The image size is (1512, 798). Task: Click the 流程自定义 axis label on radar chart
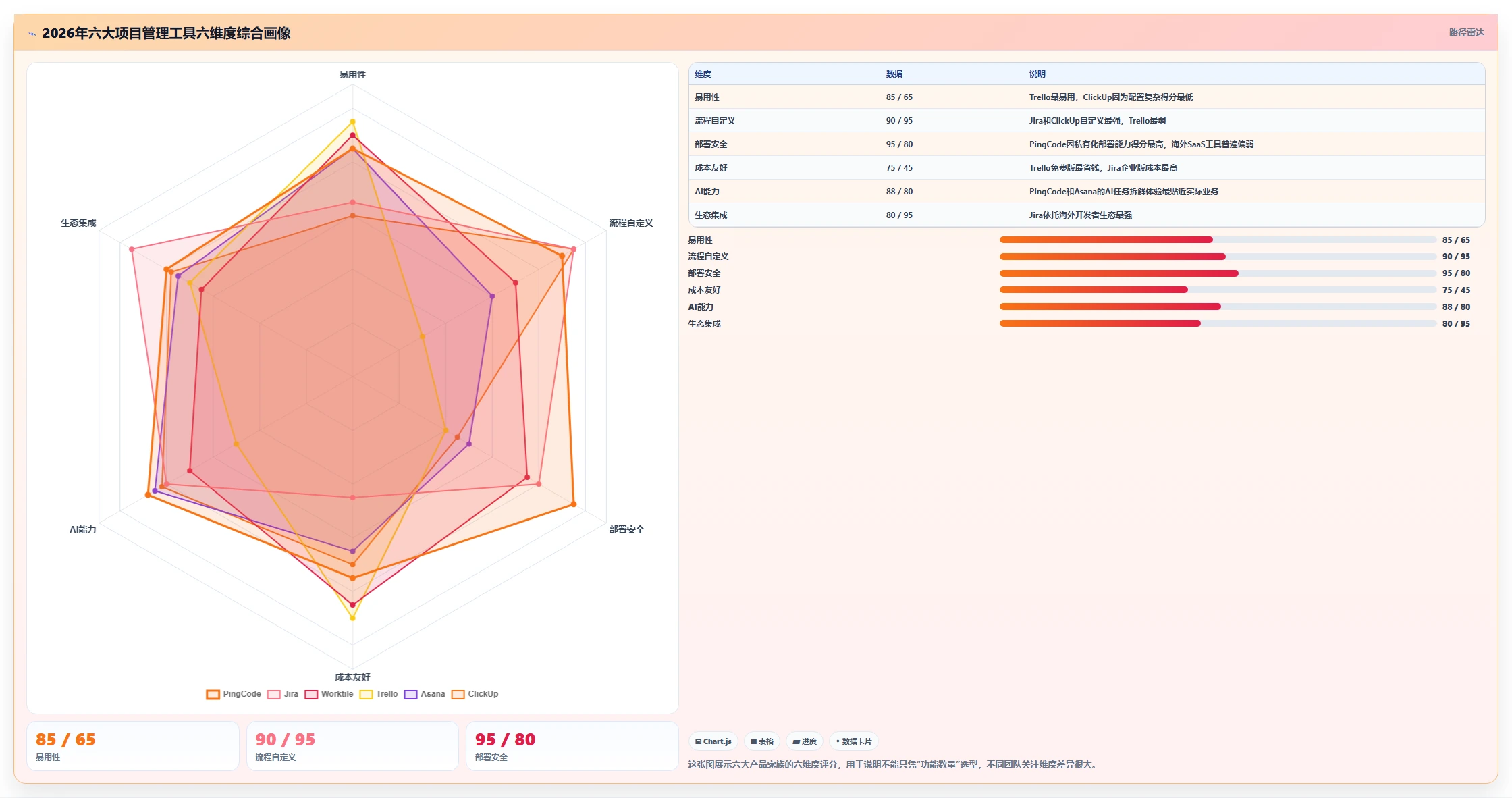630,223
